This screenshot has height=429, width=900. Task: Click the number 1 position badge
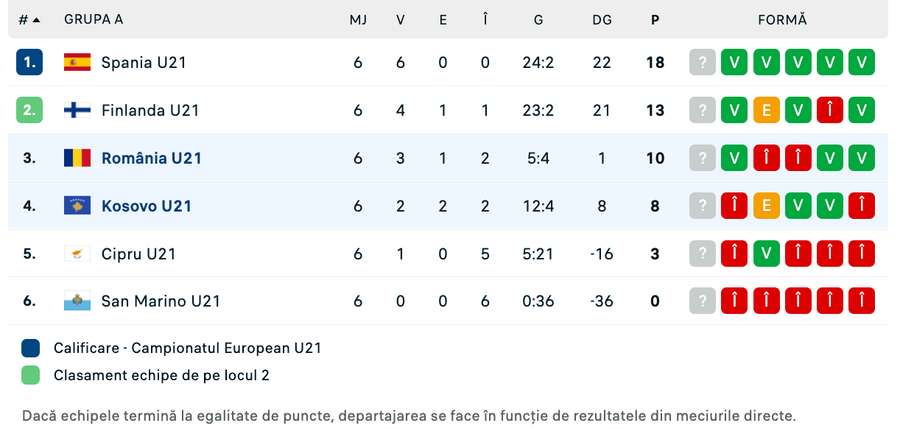coord(30,62)
